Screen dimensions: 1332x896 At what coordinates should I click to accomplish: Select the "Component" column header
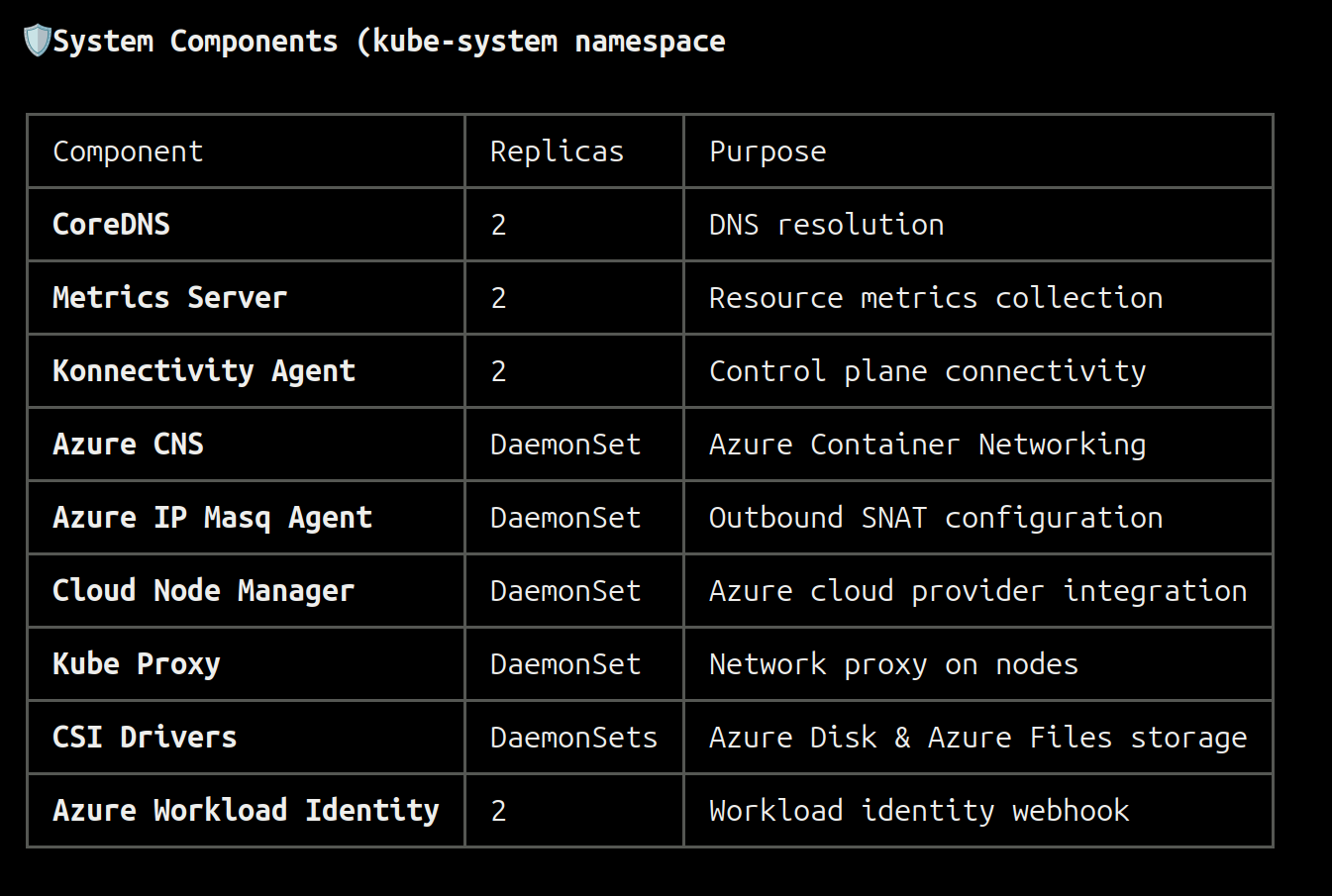pyautogui.click(x=128, y=151)
